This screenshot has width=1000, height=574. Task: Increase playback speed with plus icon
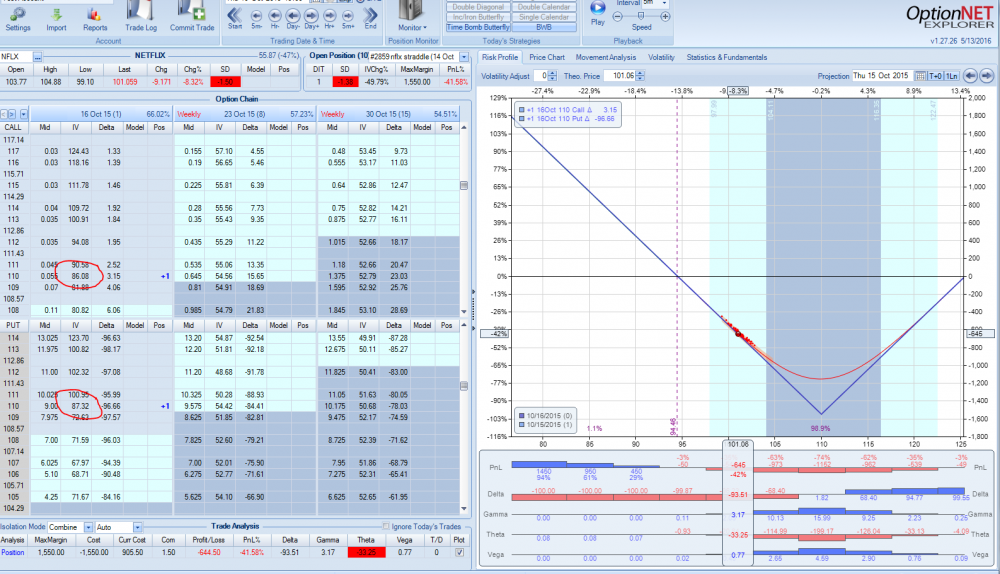point(665,17)
